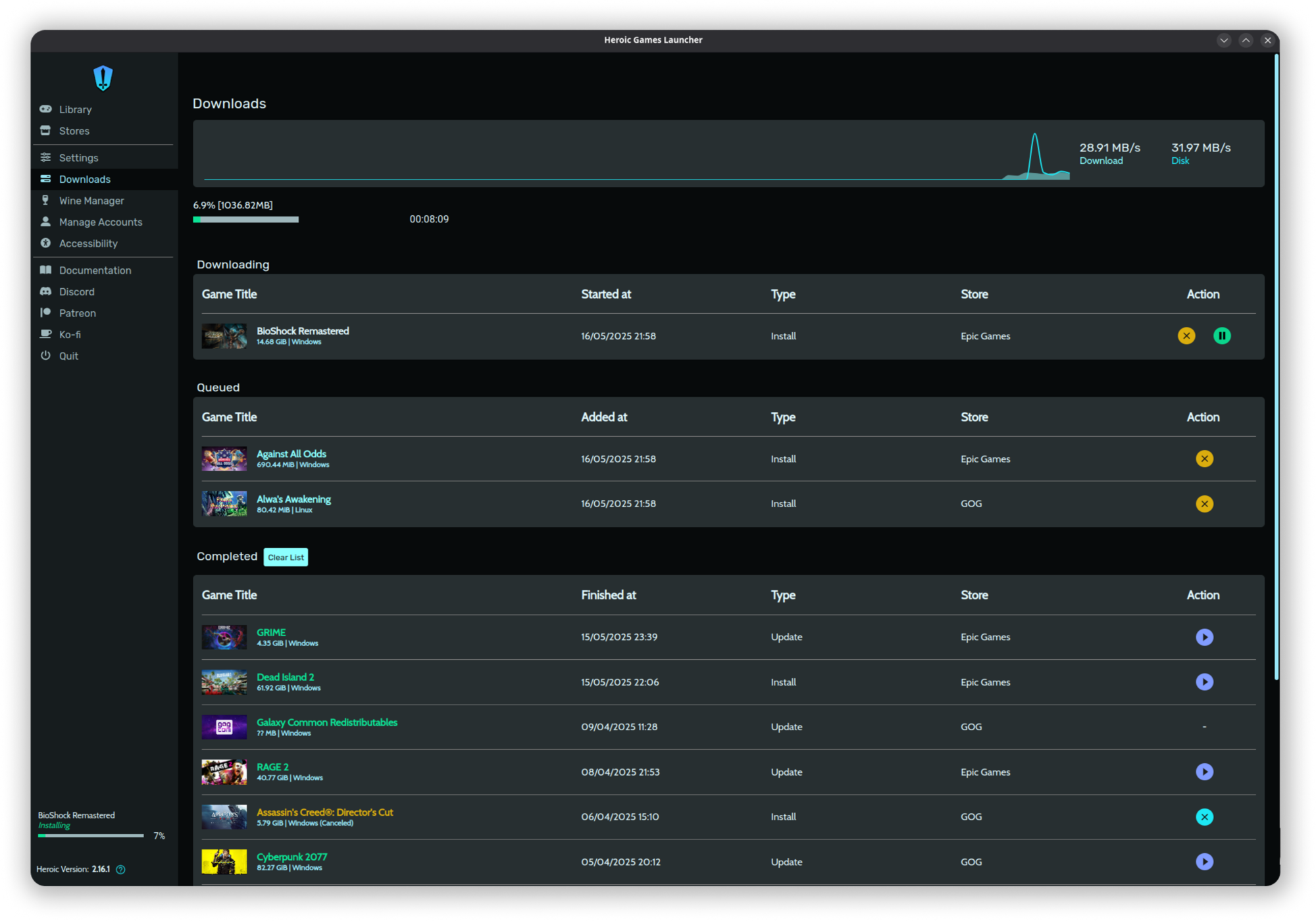Screen dimensions: 1316x921
Task: Open Galaxy Common Redistributables entry
Action: click(327, 722)
